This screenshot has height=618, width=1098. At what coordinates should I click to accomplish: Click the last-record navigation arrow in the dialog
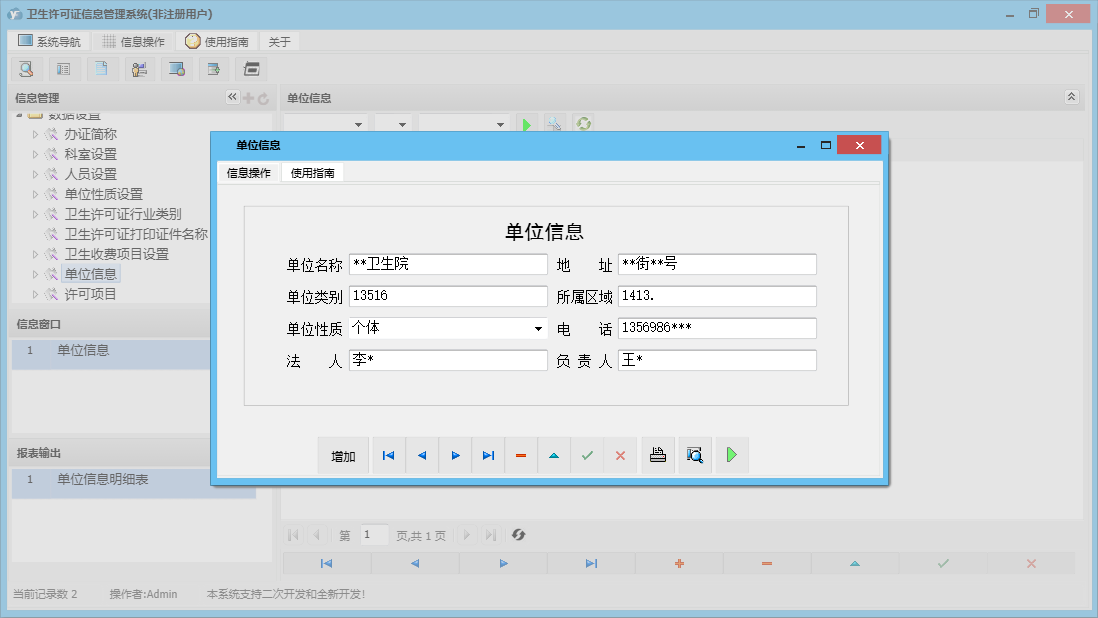[x=487, y=455]
